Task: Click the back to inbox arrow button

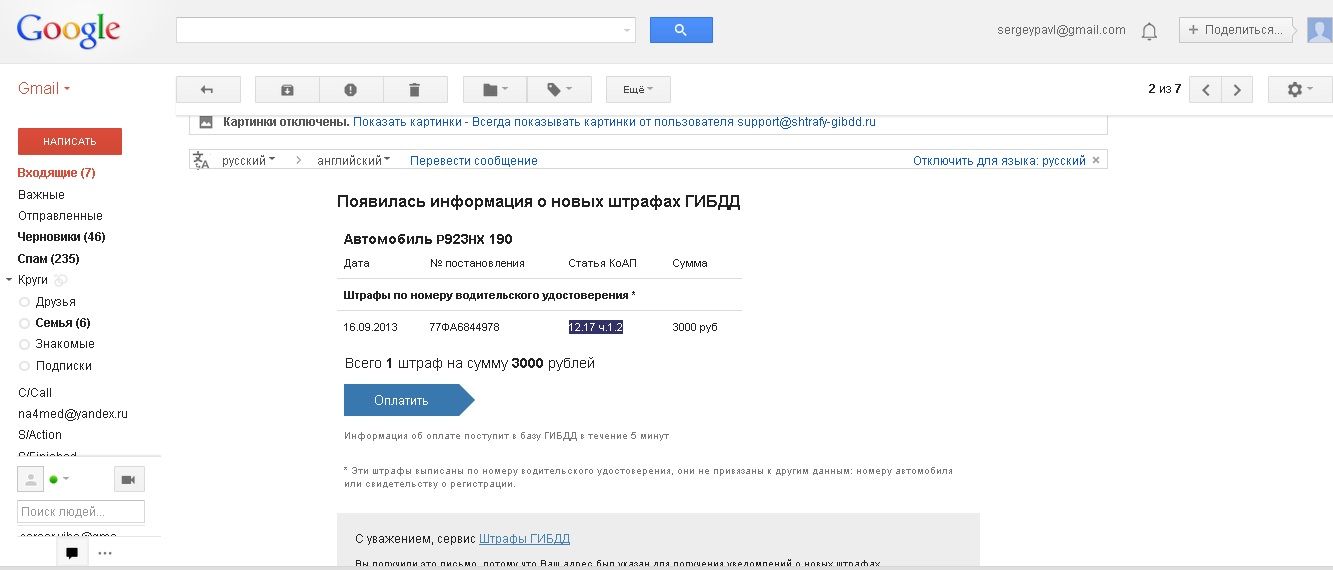Action: click(x=208, y=90)
